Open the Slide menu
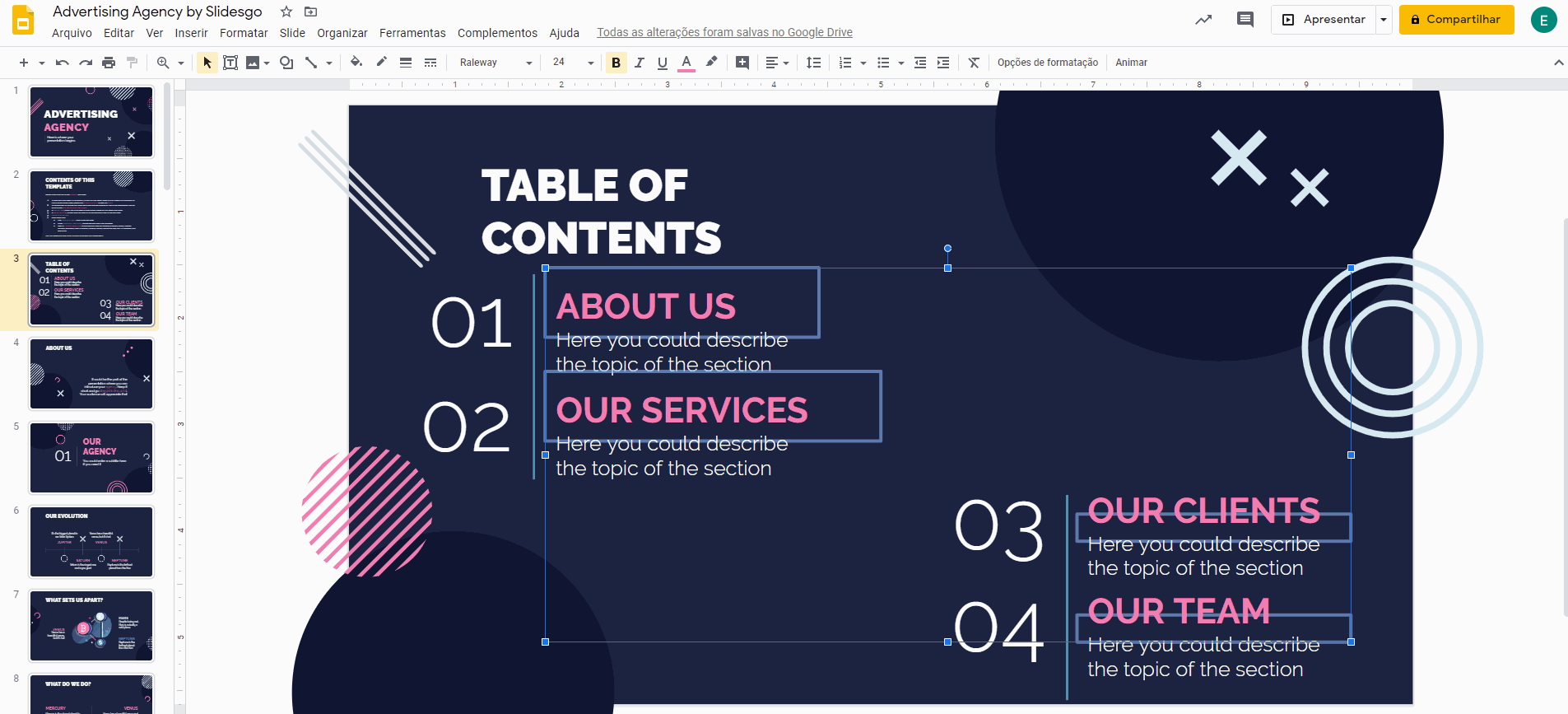 click(x=292, y=33)
